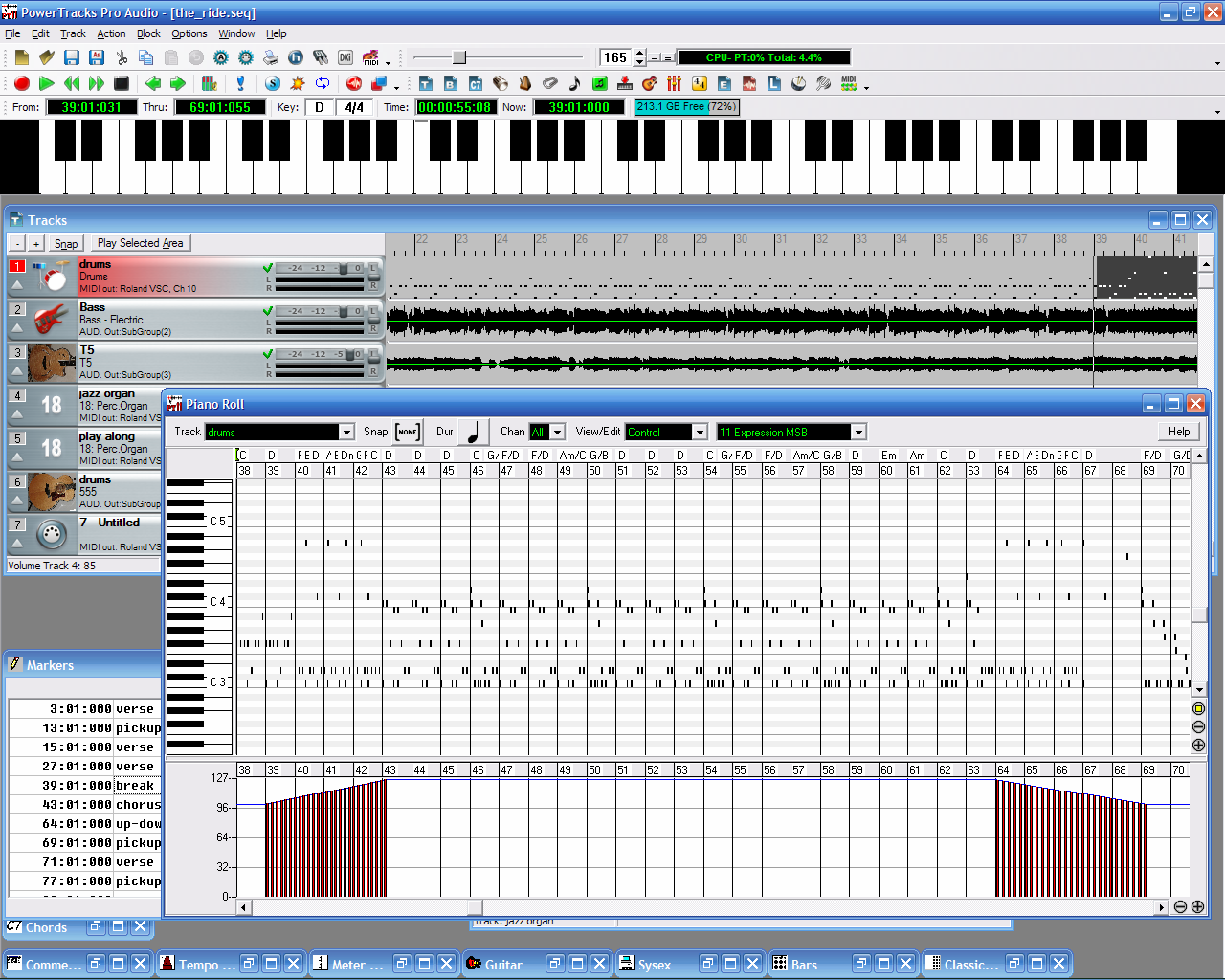Increase tempo with the up spinner arrow
This screenshot has width=1225, height=980.
coord(639,54)
